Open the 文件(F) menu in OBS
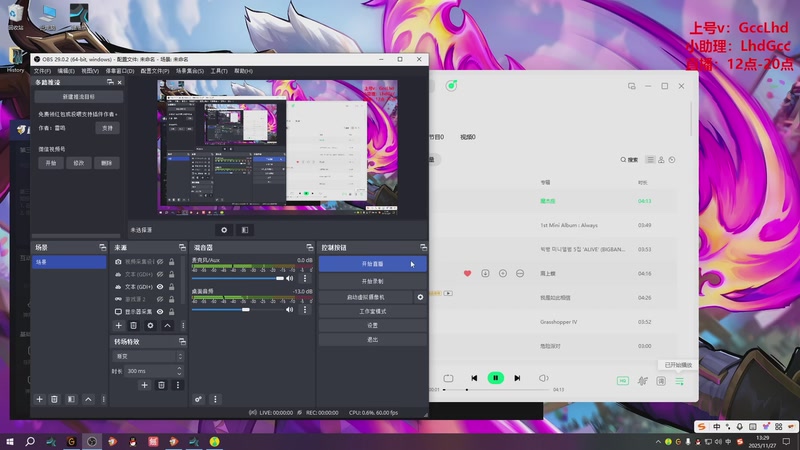 pyautogui.click(x=42, y=71)
